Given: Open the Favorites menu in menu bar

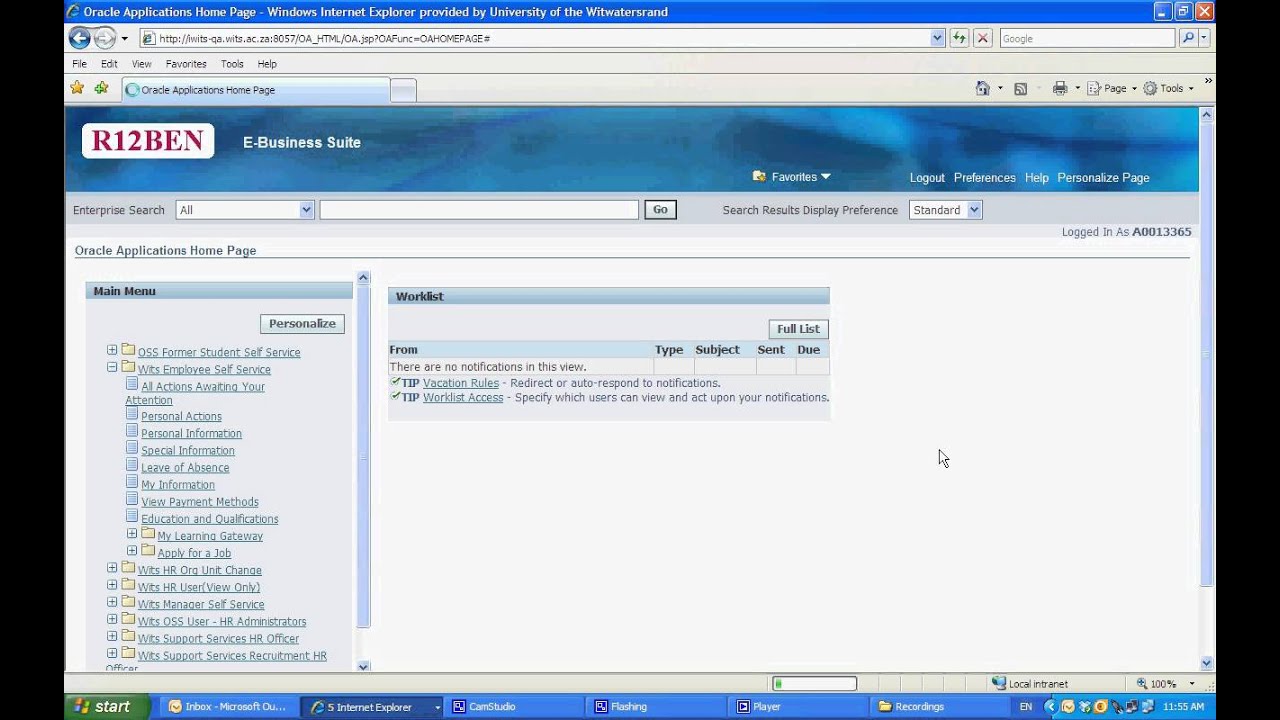Looking at the screenshot, I should tap(186, 64).
